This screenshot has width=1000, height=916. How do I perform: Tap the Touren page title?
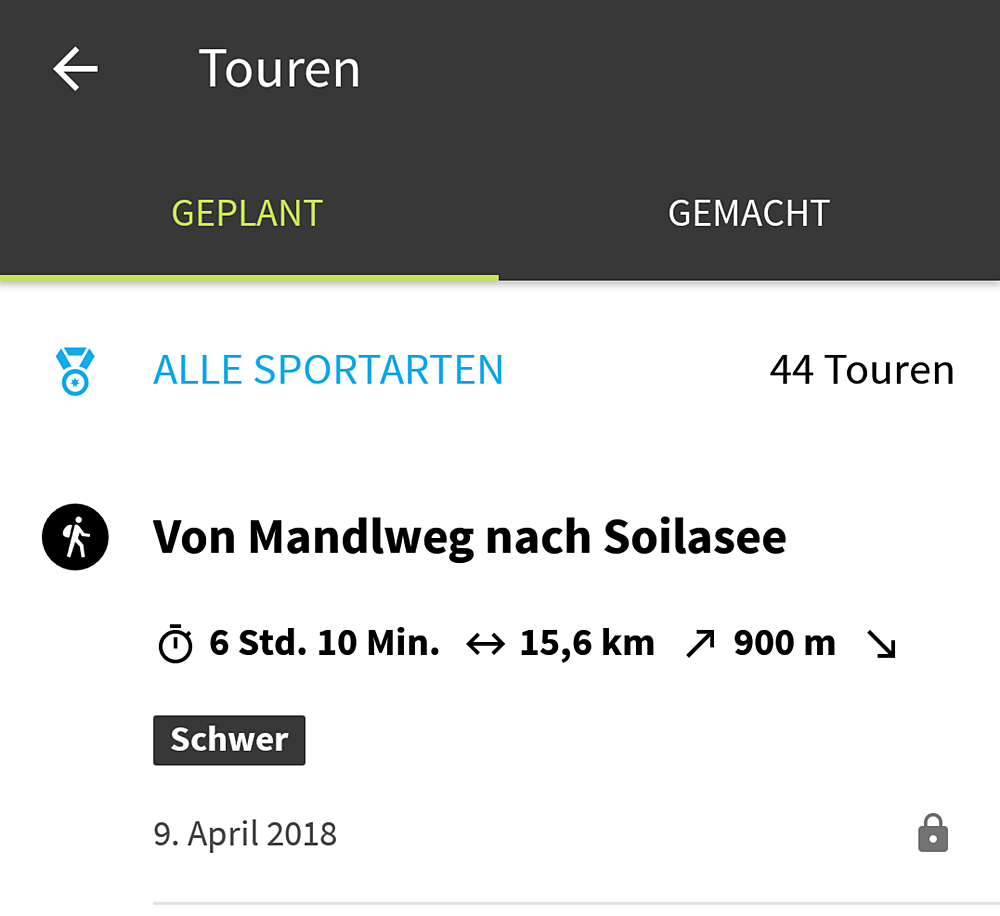click(x=279, y=69)
